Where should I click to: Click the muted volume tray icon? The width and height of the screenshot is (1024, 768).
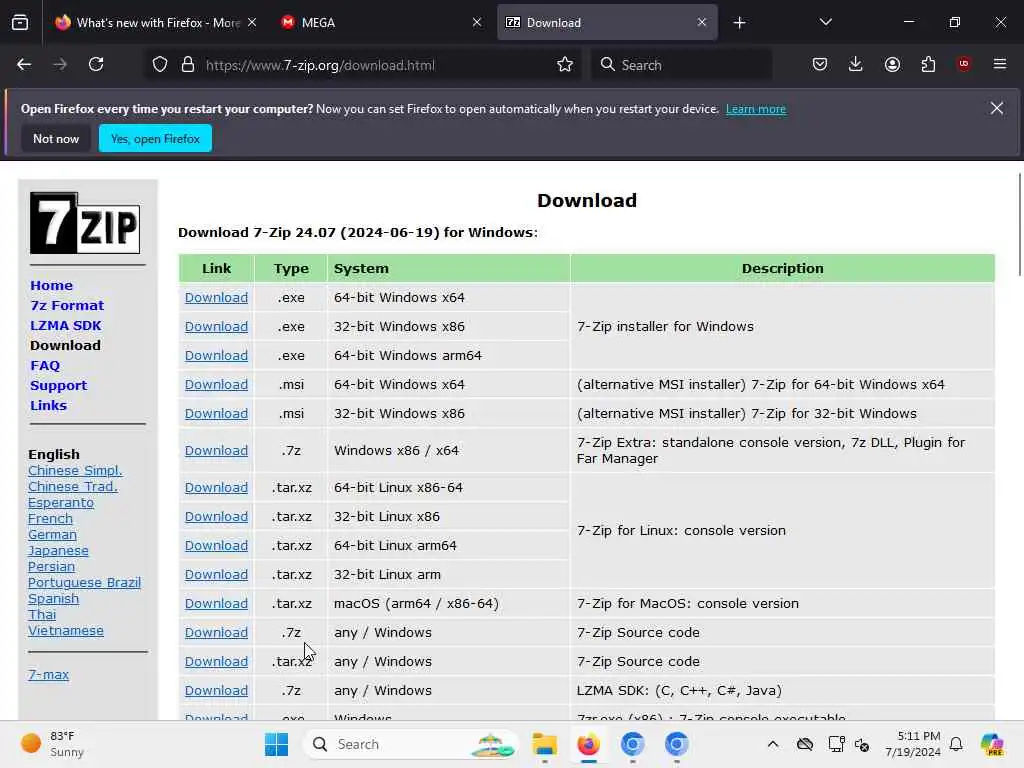pos(862,744)
